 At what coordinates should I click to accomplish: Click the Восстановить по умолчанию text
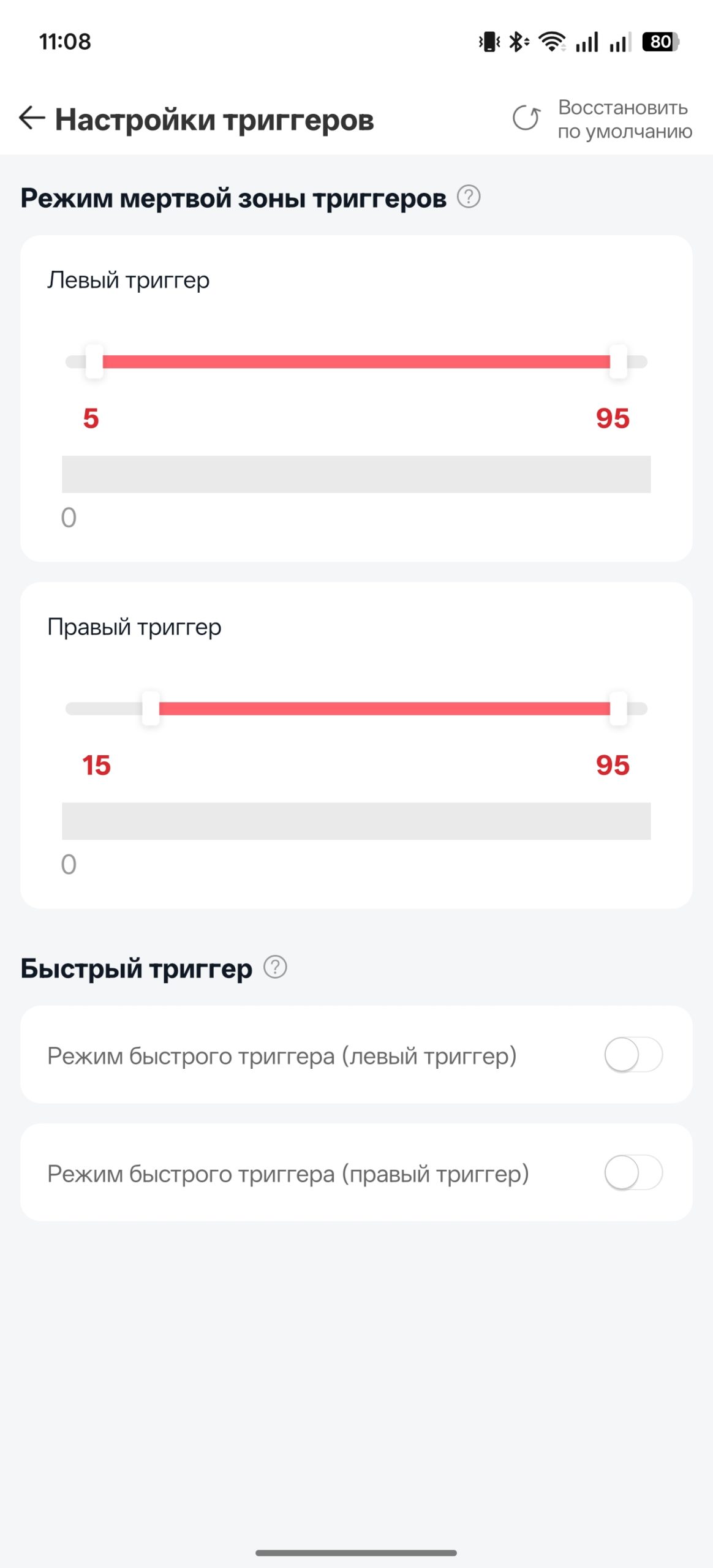coord(625,119)
